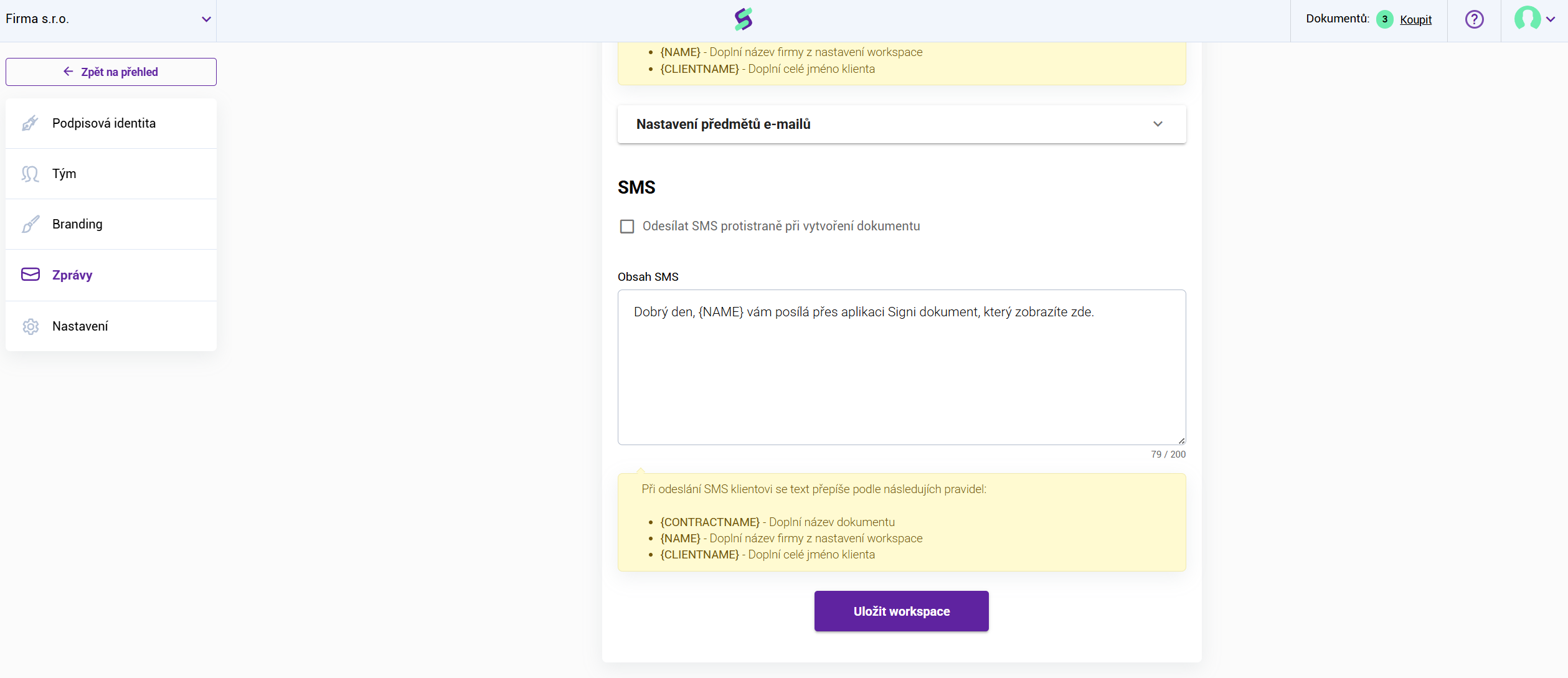Click the team people icon beside Tým
Image resolution: width=1568 pixels, height=678 pixels.
click(30, 174)
